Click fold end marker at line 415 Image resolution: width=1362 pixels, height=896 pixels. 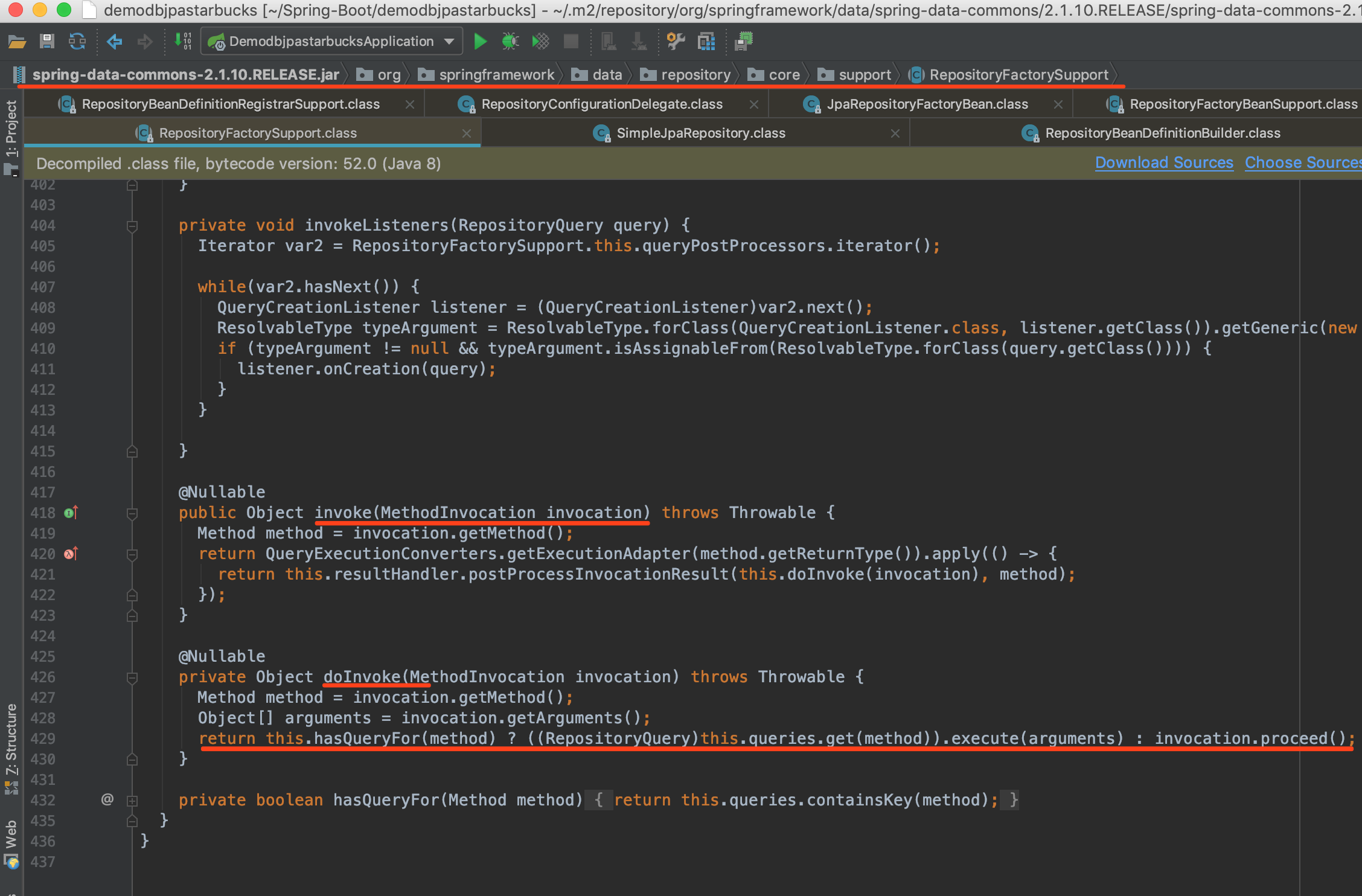coord(132,452)
